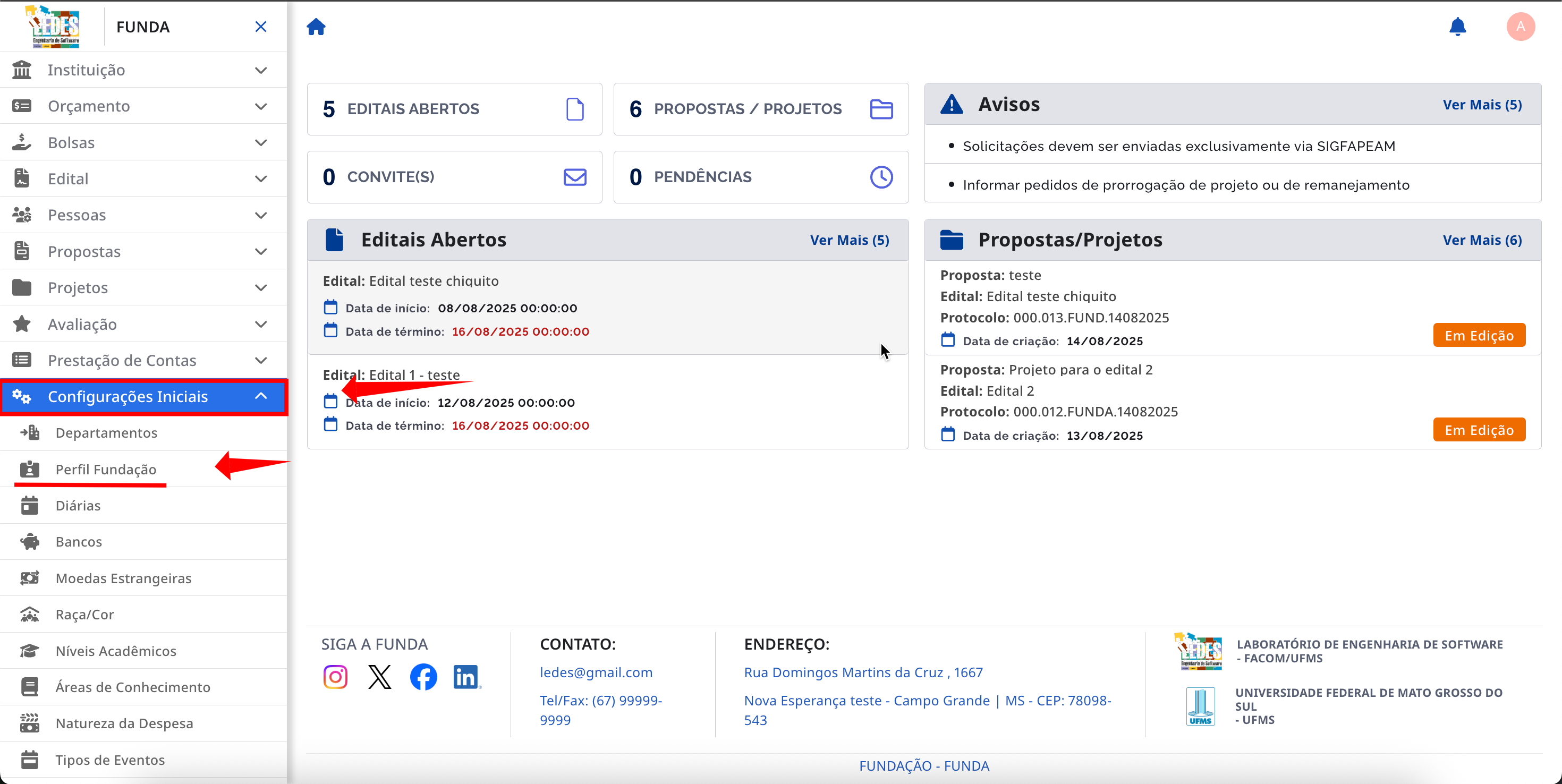
Task: Open the Departamentos sidebar icon
Action: click(x=29, y=432)
